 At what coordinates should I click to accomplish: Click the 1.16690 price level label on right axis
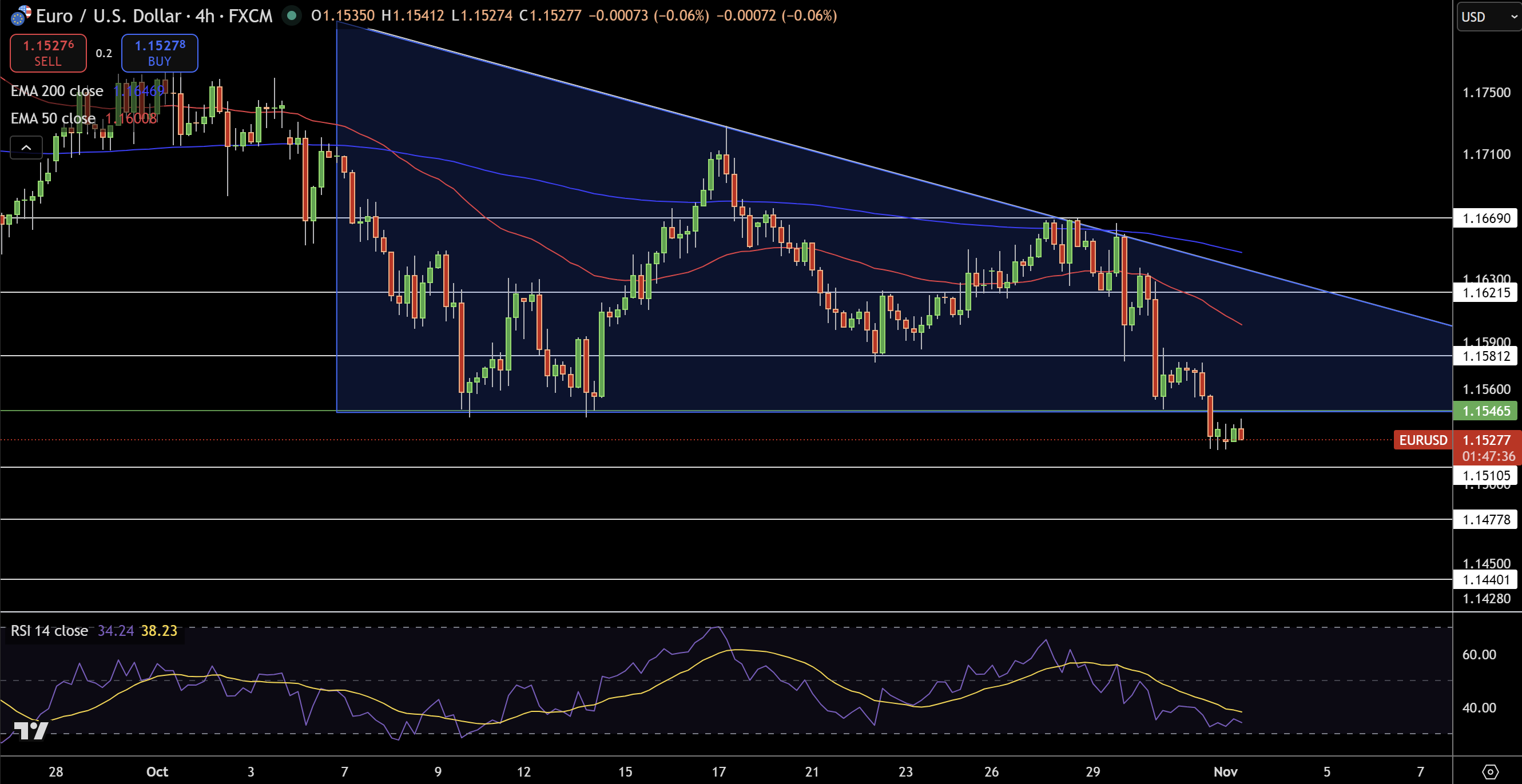(1485, 218)
